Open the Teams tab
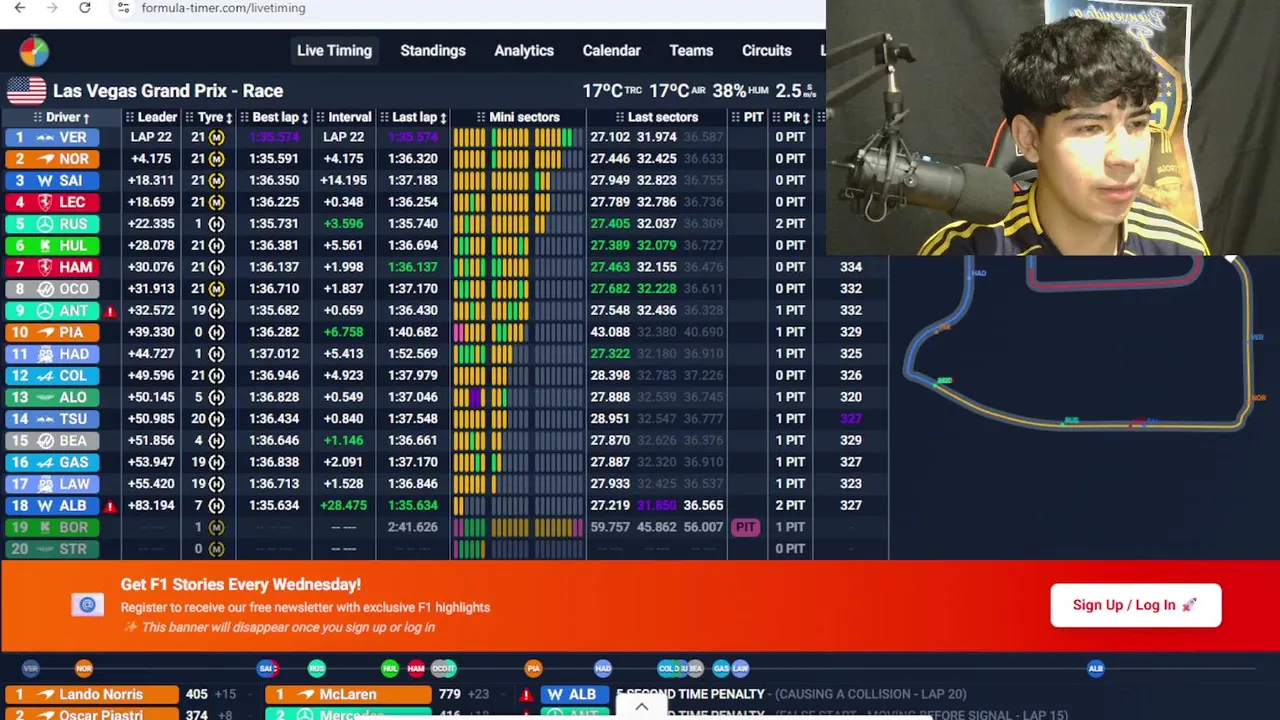The height and width of the screenshot is (720, 1280). pyautogui.click(x=691, y=51)
